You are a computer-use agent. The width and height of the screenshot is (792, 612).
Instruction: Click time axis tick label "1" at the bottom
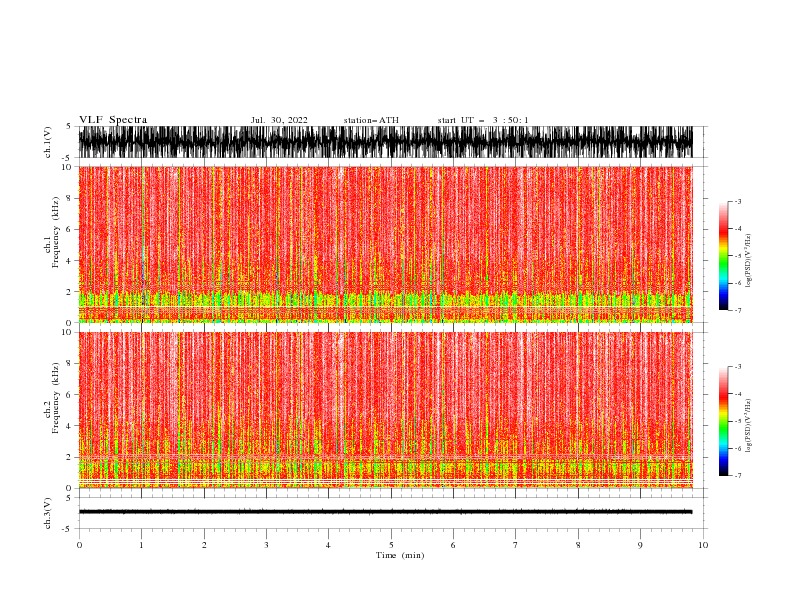141,545
